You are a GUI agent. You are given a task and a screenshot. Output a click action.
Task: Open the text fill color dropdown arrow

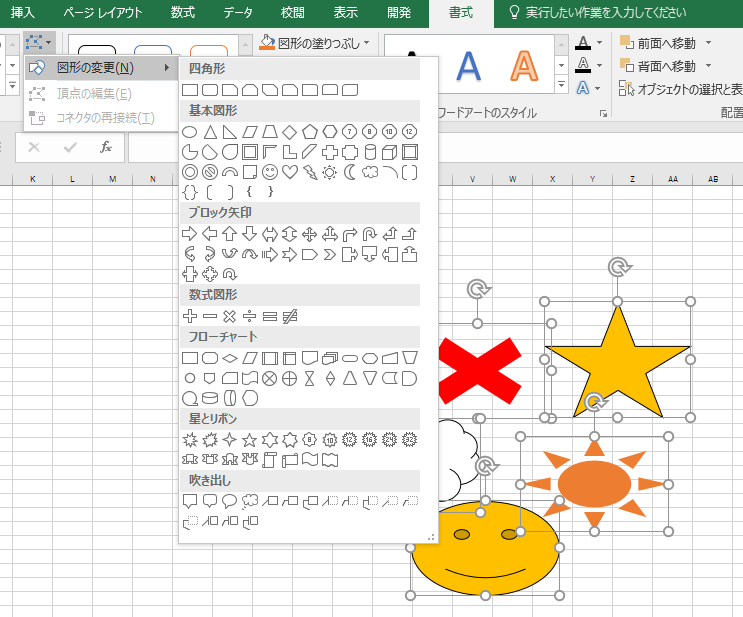click(600, 43)
